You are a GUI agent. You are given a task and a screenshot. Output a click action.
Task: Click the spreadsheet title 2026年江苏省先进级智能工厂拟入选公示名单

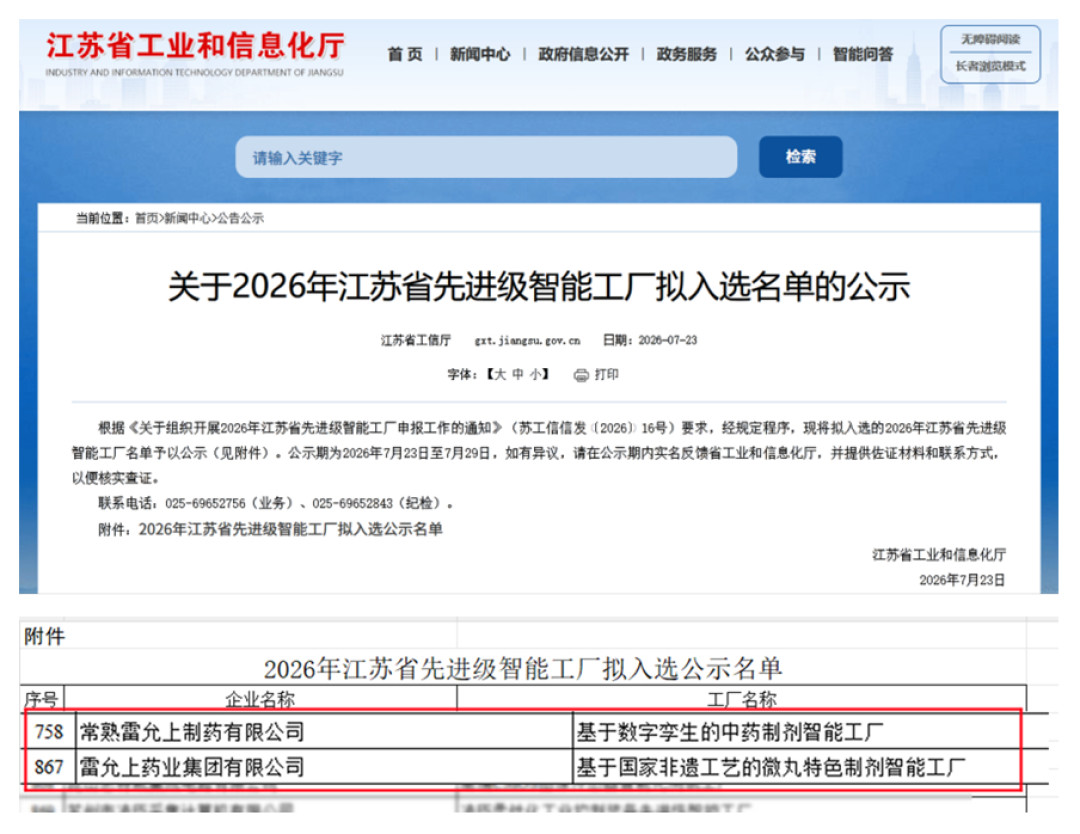523,668
